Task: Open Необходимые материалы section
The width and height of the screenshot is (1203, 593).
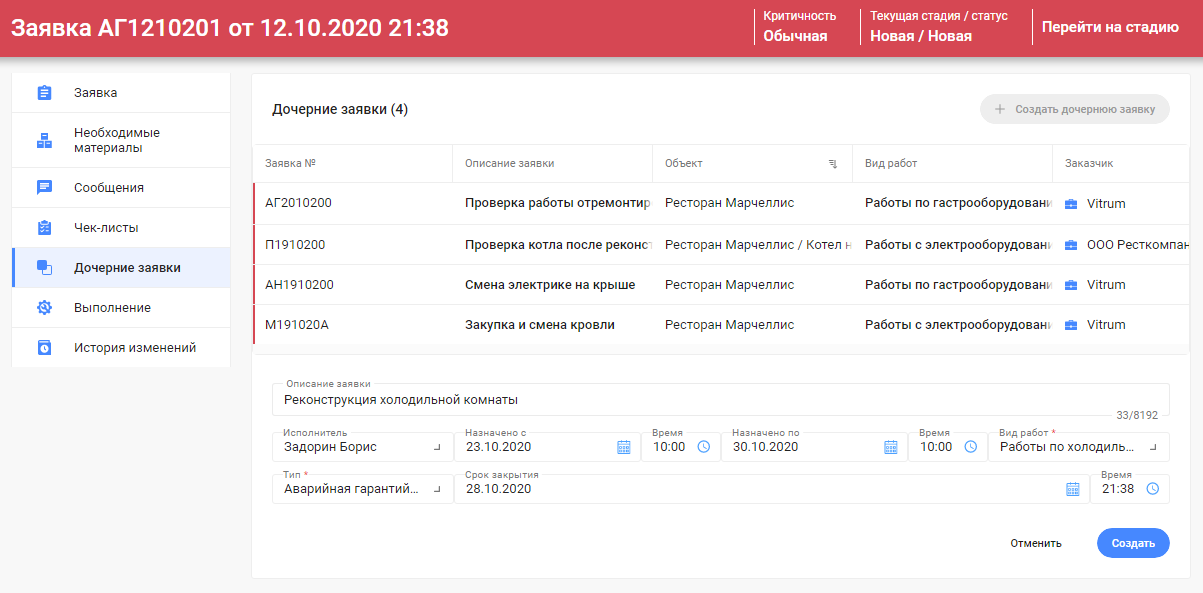Action: pyautogui.click(x=121, y=140)
